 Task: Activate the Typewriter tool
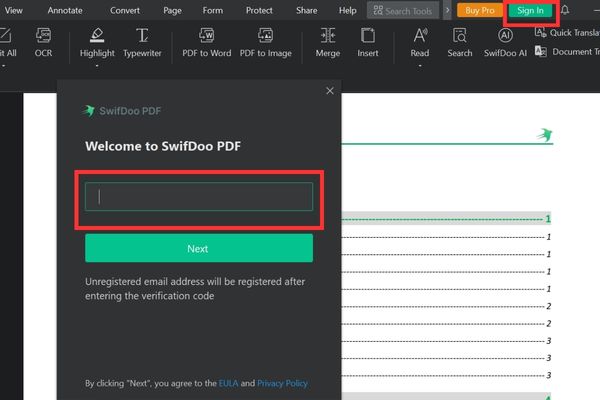coord(142,42)
